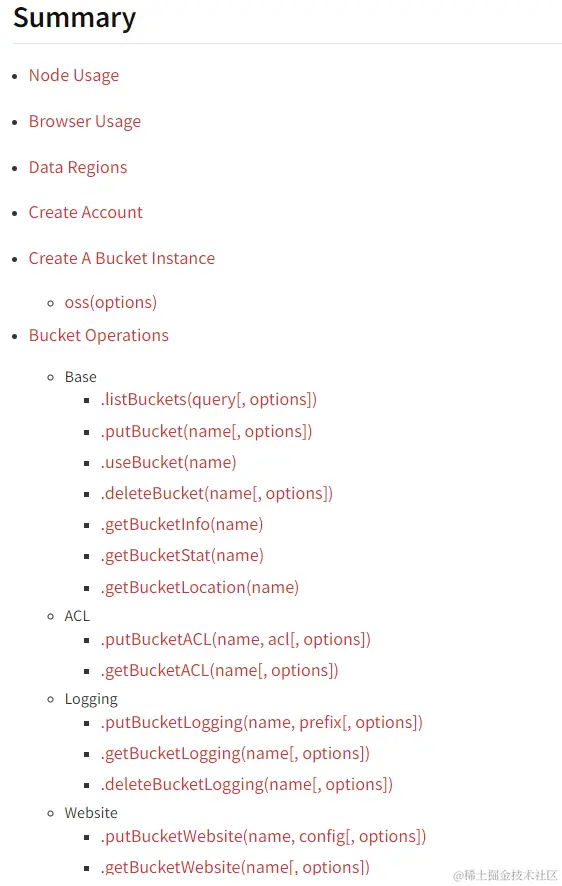Viewport: 562px width, 886px height.
Task: Open .putBucket(name[, options]) reference
Action: [206, 432]
